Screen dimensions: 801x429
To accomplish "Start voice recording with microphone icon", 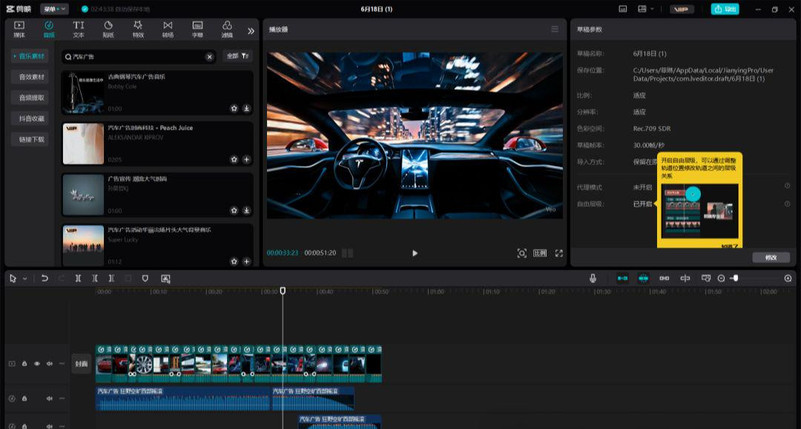I will pyautogui.click(x=593, y=278).
